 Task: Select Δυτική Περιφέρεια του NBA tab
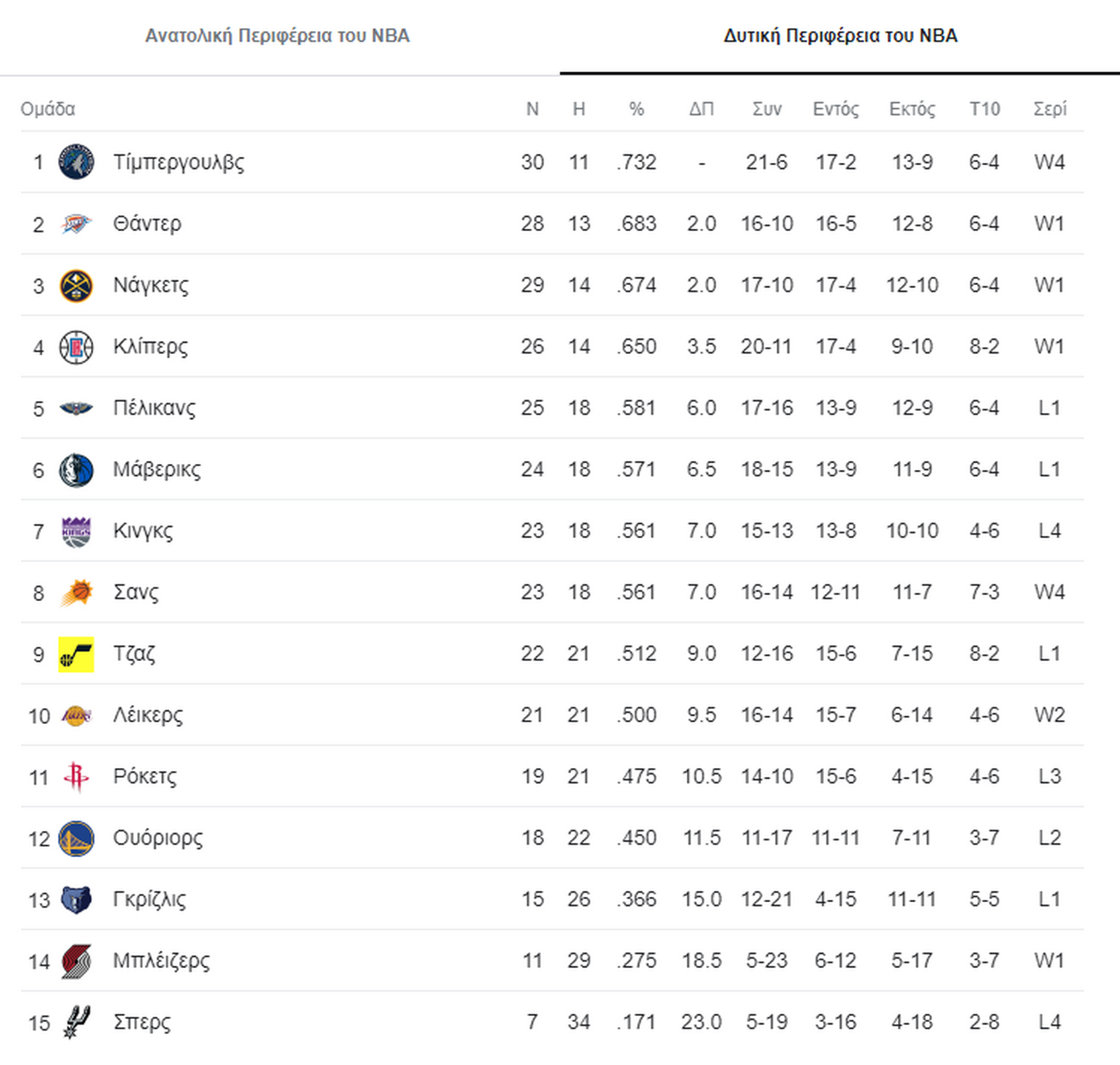tap(840, 36)
